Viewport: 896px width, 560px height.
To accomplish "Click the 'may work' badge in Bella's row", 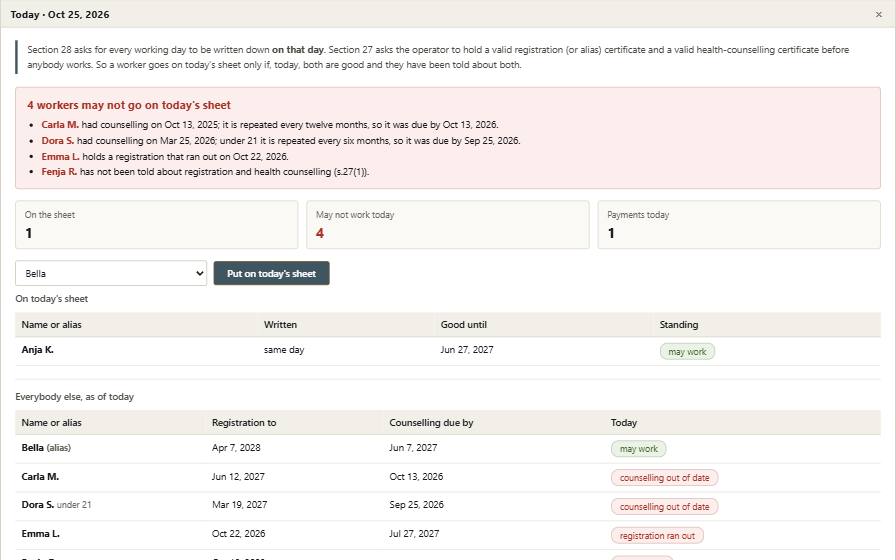I will (639, 449).
